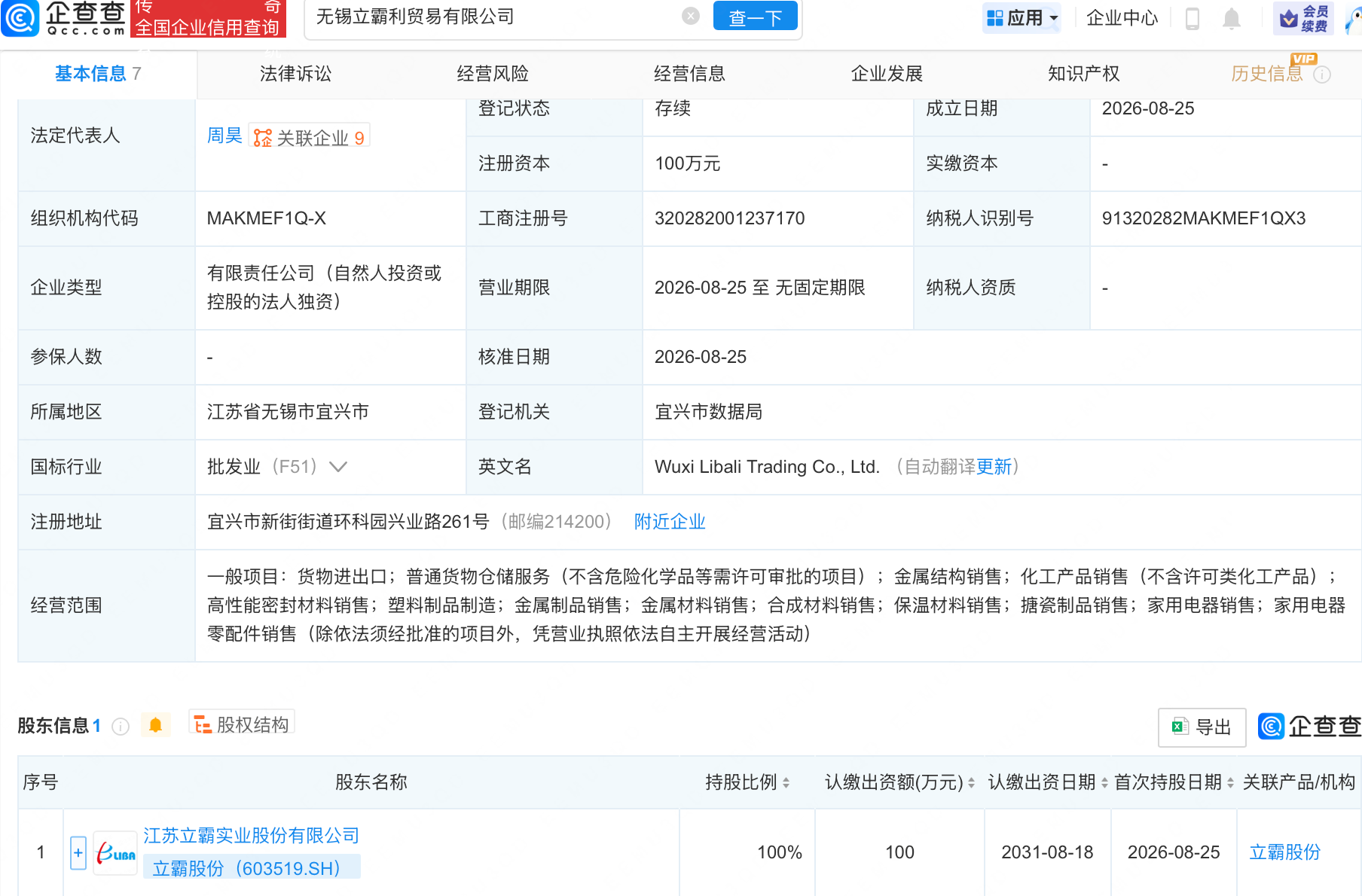The width and height of the screenshot is (1362, 896).
Task: Click registration number 320282001237170
Action: point(730,218)
